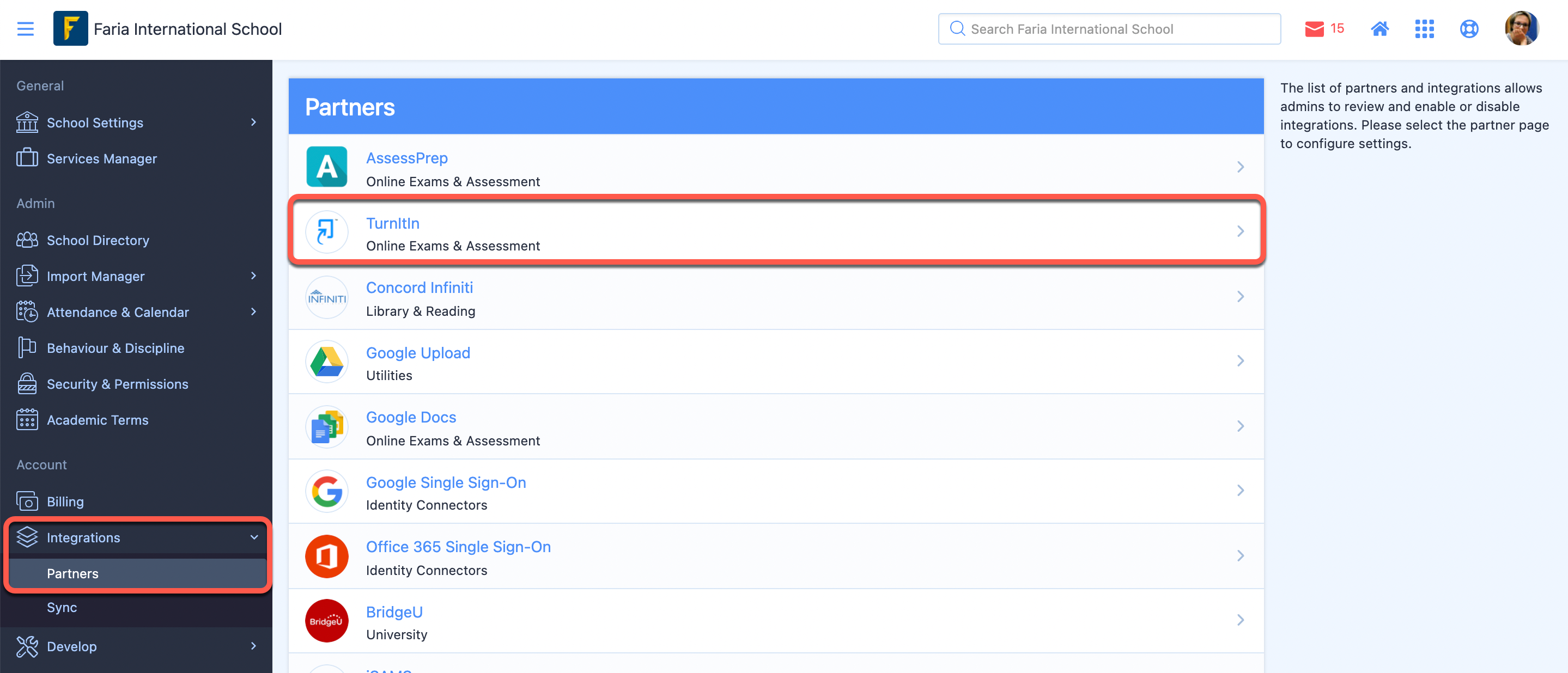The width and height of the screenshot is (1568, 673).
Task: Open Import Manager in the sidebar
Action: point(95,276)
